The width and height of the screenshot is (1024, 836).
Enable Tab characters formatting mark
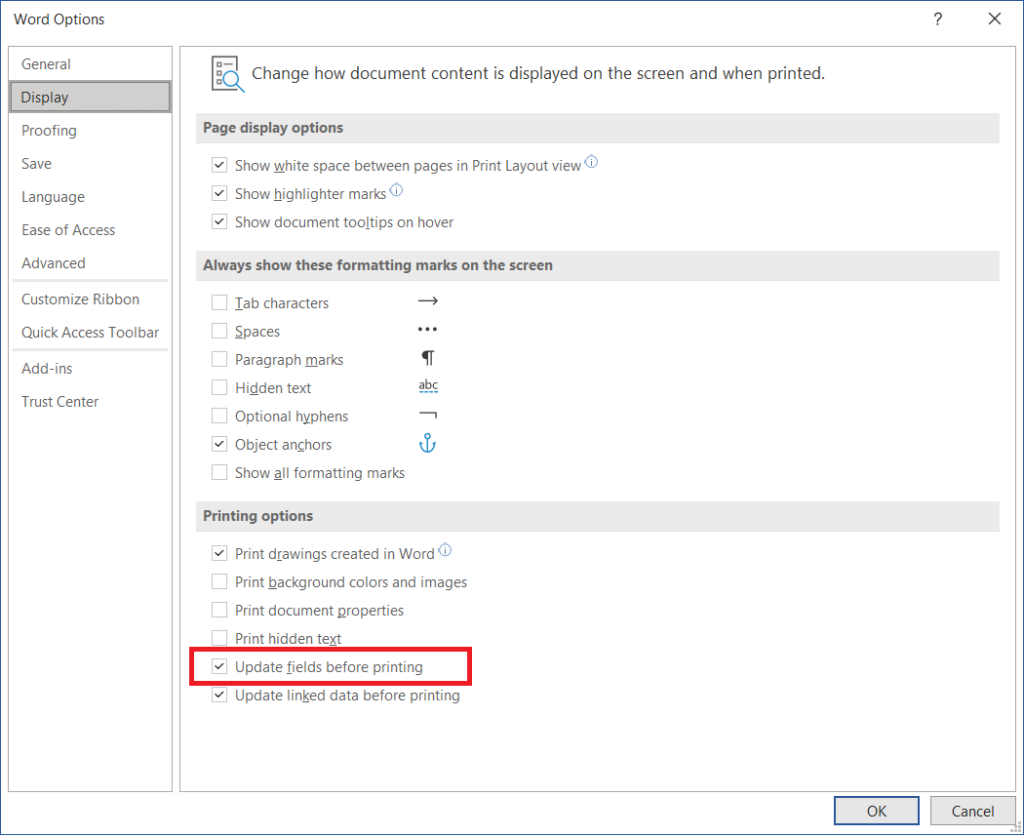219,303
